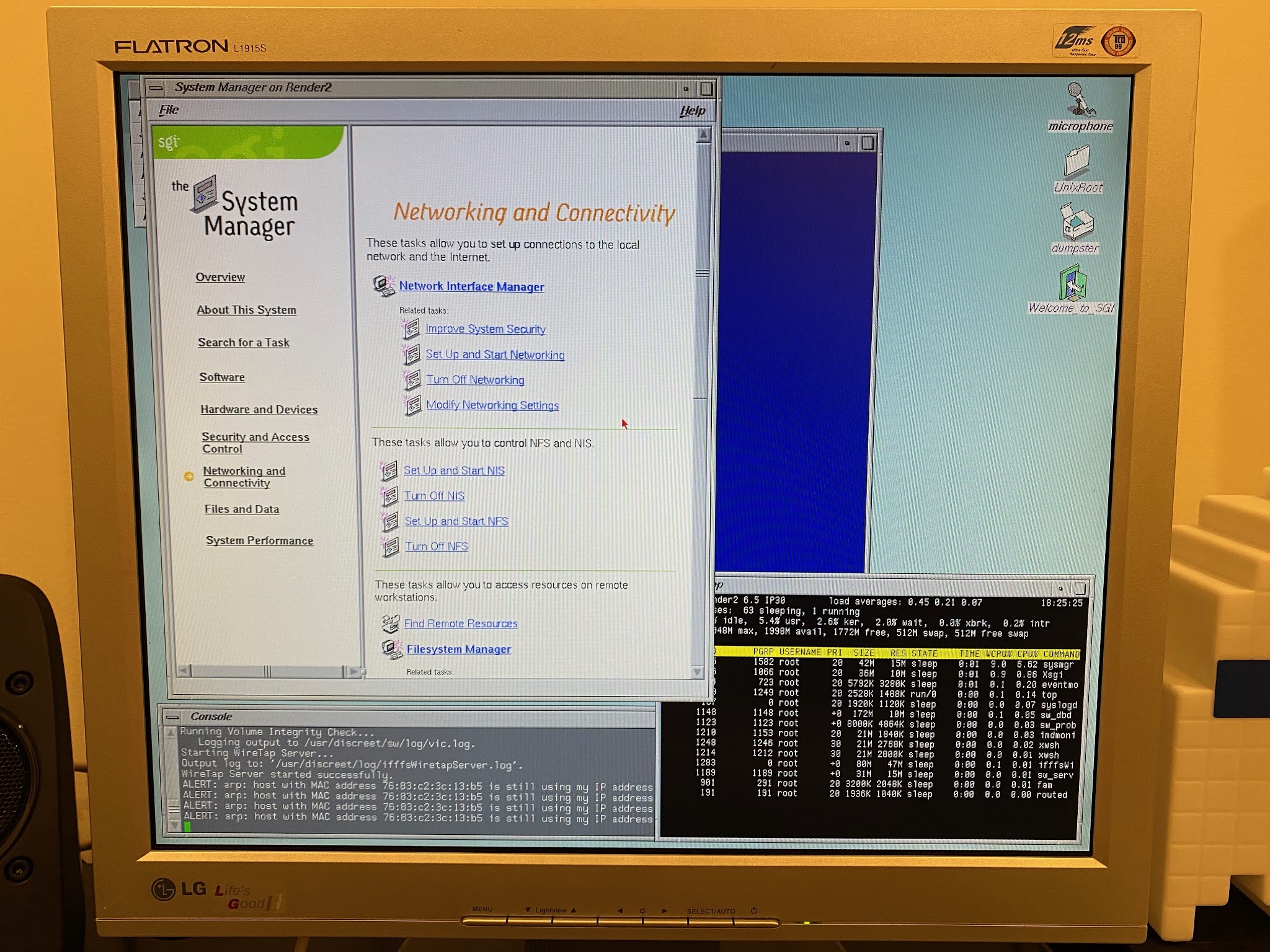This screenshot has height=952, width=1270.
Task: Click the Console window scroll-up arrow
Action: click(170, 733)
